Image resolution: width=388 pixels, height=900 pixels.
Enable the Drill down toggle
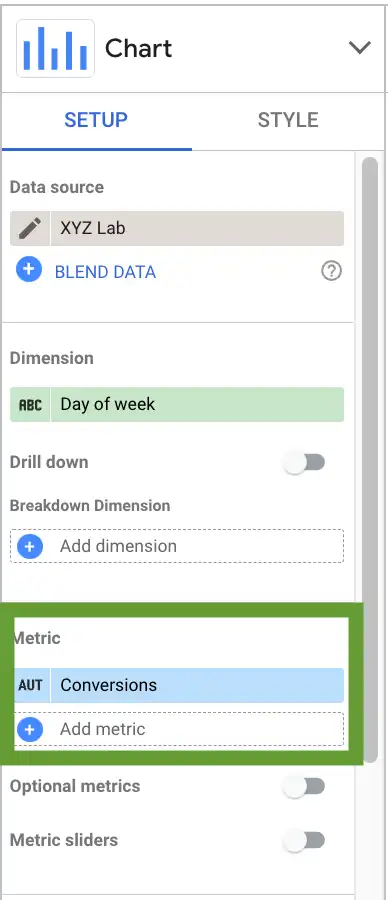(x=305, y=463)
